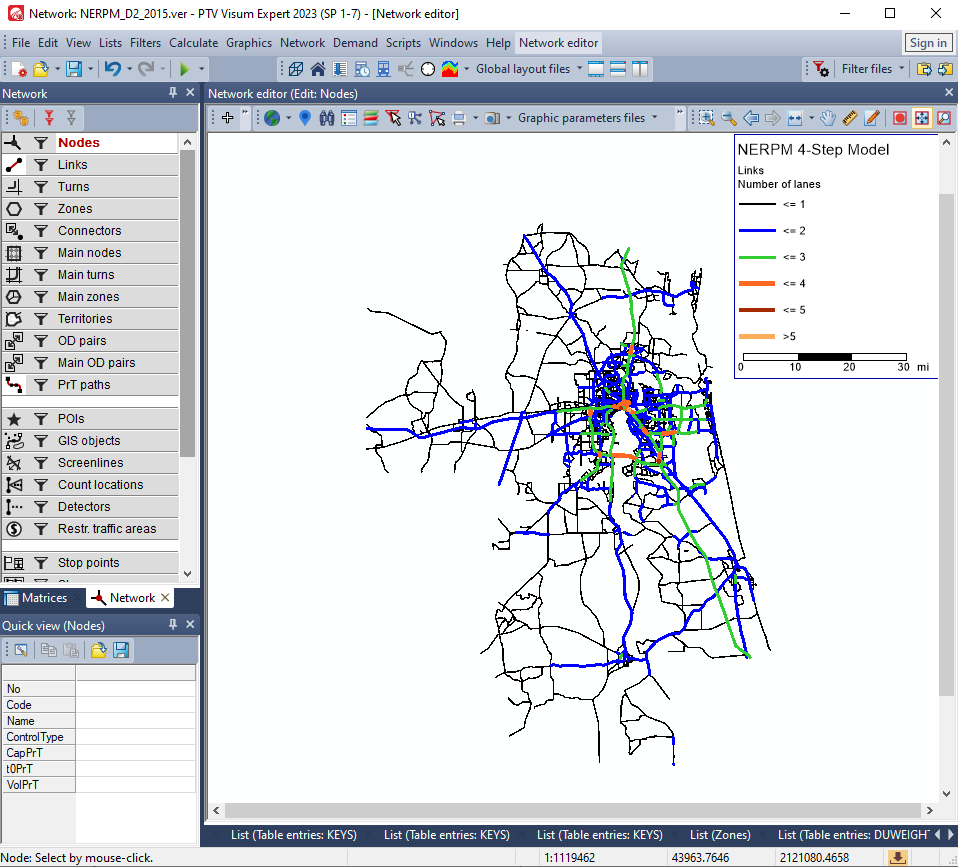Select Count locations in the Network list

click(x=100, y=485)
